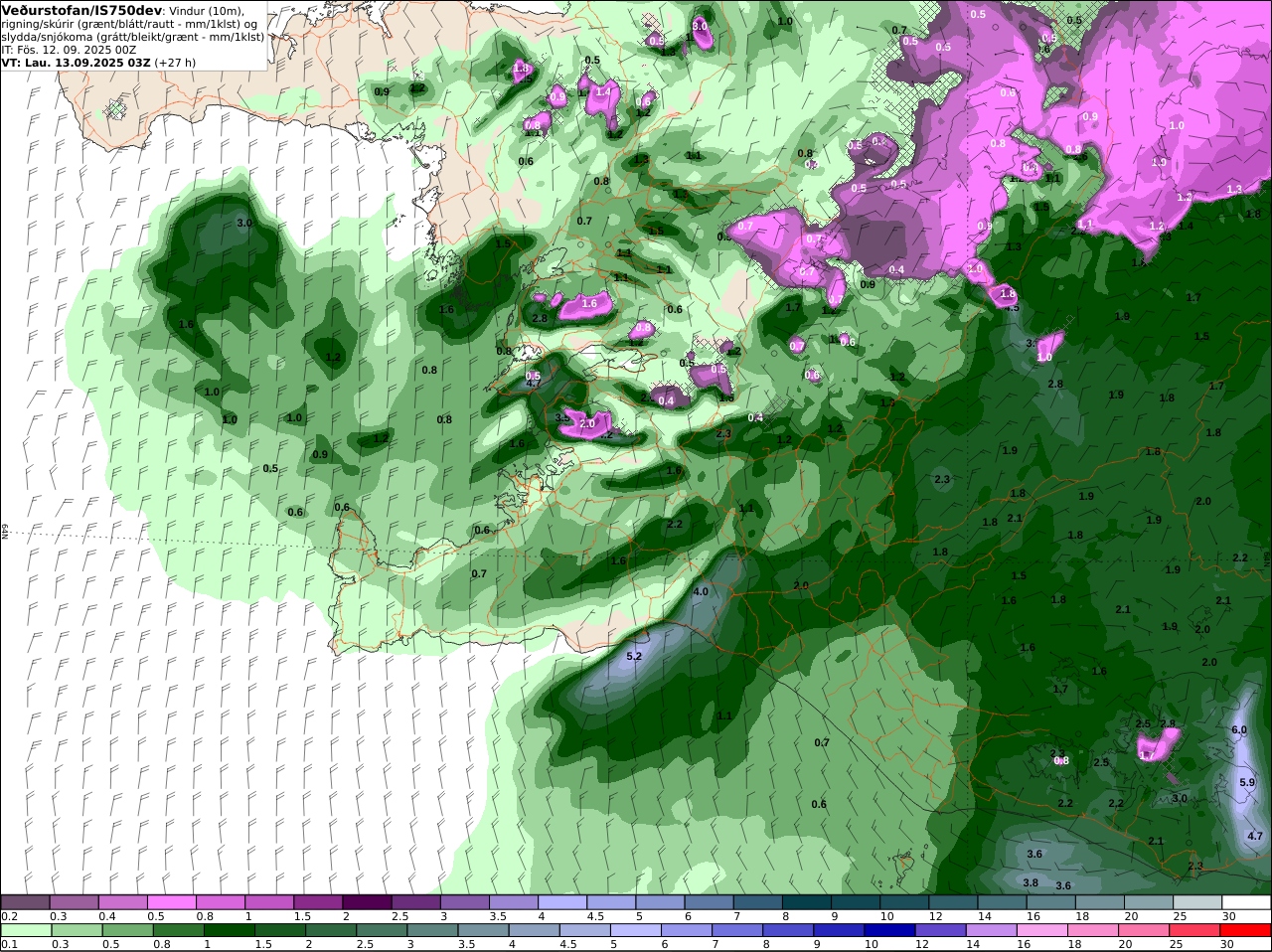
Task: Click the 7 label in the upper legend
Action: pos(737,916)
